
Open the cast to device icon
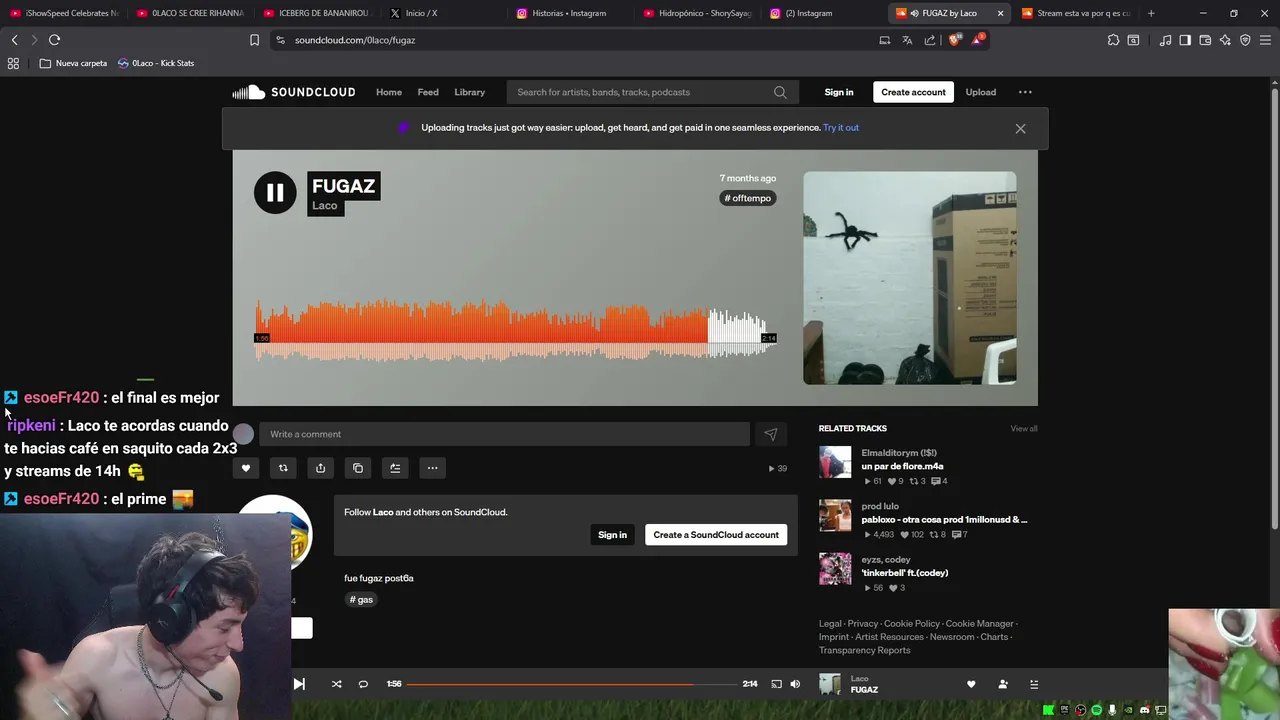(776, 684)
